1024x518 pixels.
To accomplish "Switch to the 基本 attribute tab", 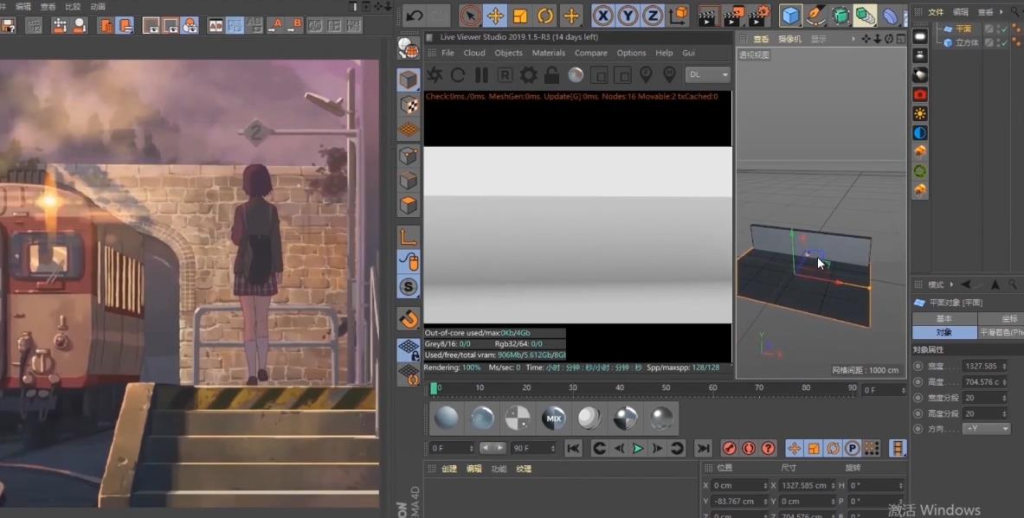I will (944, 319).
